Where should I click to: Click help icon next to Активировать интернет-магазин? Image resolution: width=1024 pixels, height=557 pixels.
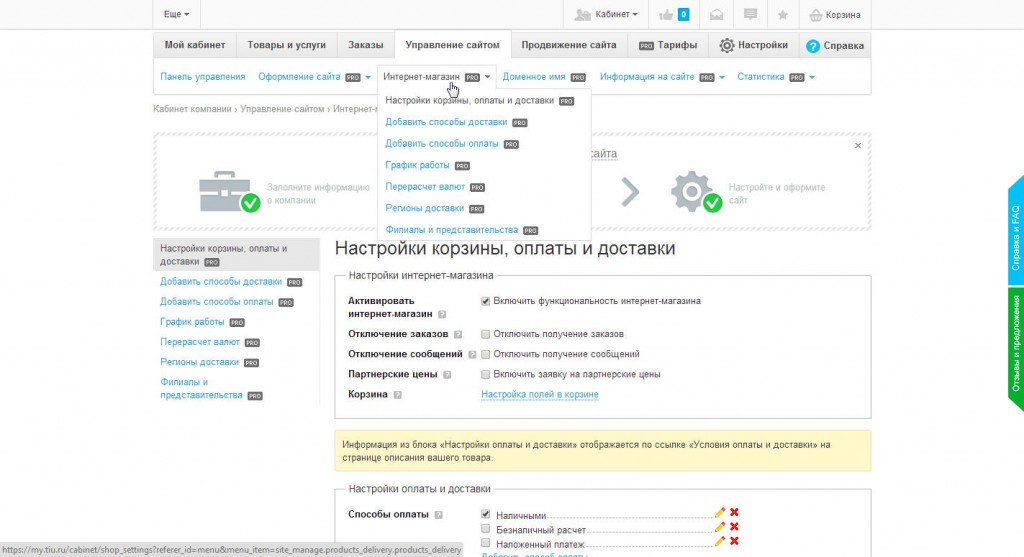442,314
